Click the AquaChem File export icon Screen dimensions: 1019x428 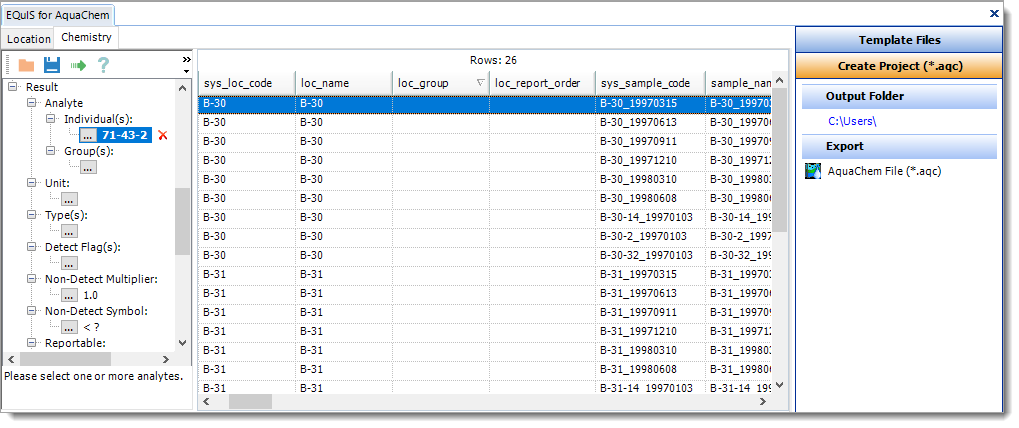812,171
